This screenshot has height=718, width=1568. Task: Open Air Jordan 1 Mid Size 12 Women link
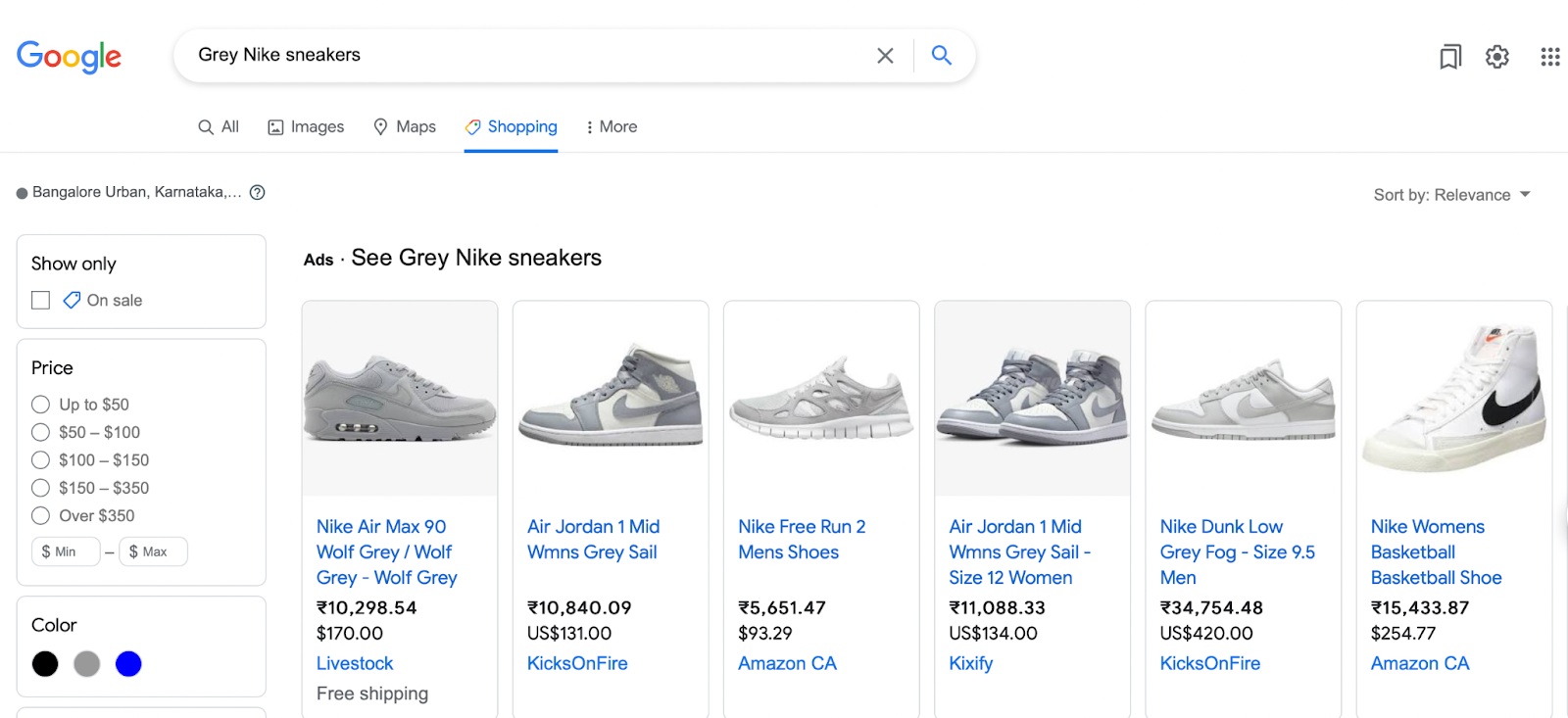pos(1019,552)
